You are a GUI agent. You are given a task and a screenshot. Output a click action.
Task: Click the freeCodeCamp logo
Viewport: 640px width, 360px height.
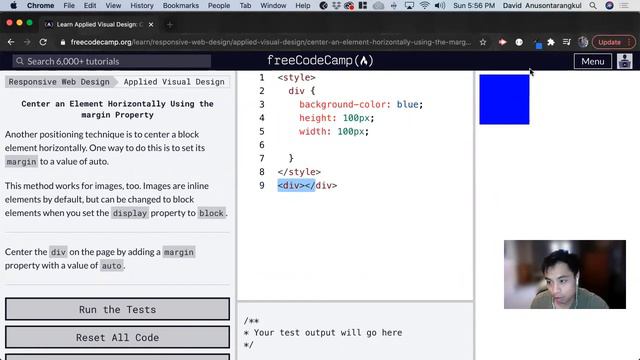point(320,61)
